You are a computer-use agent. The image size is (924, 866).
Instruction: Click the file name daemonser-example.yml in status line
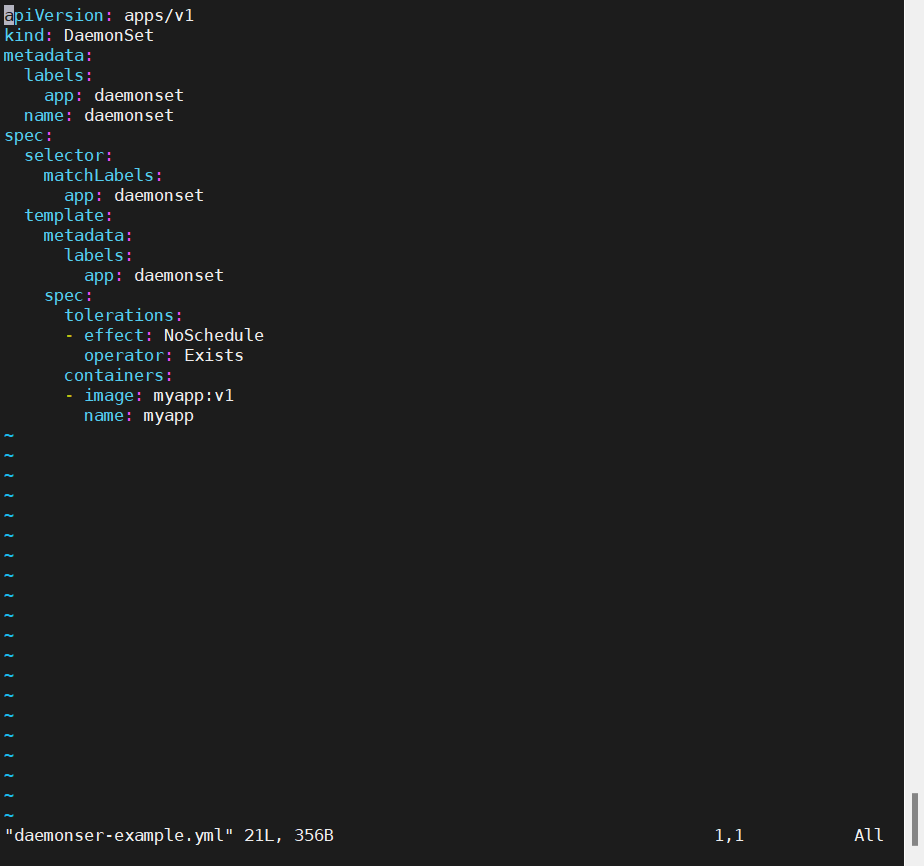tap(119, 835)
